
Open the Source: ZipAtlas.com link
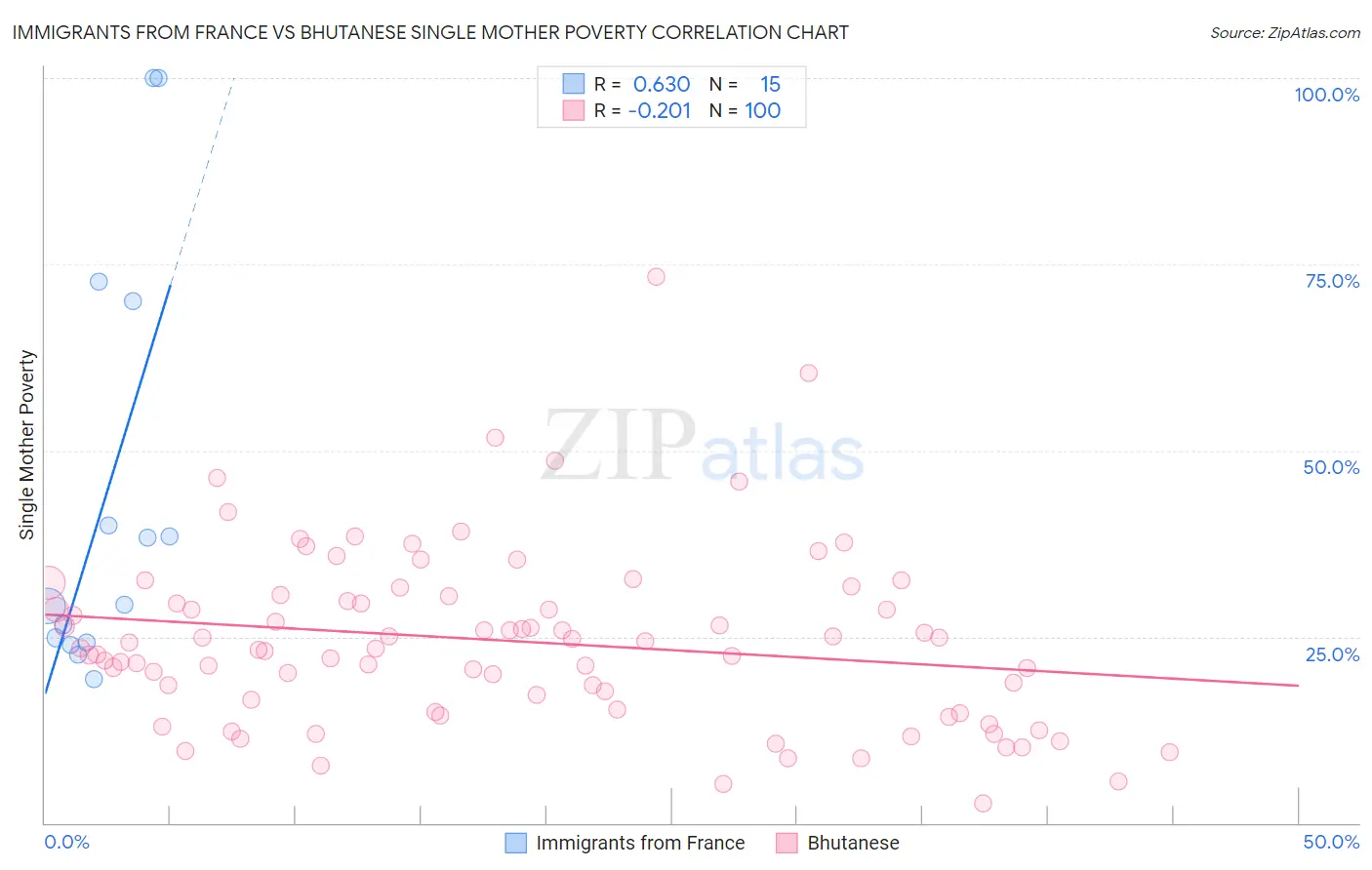pos(1284,32)
